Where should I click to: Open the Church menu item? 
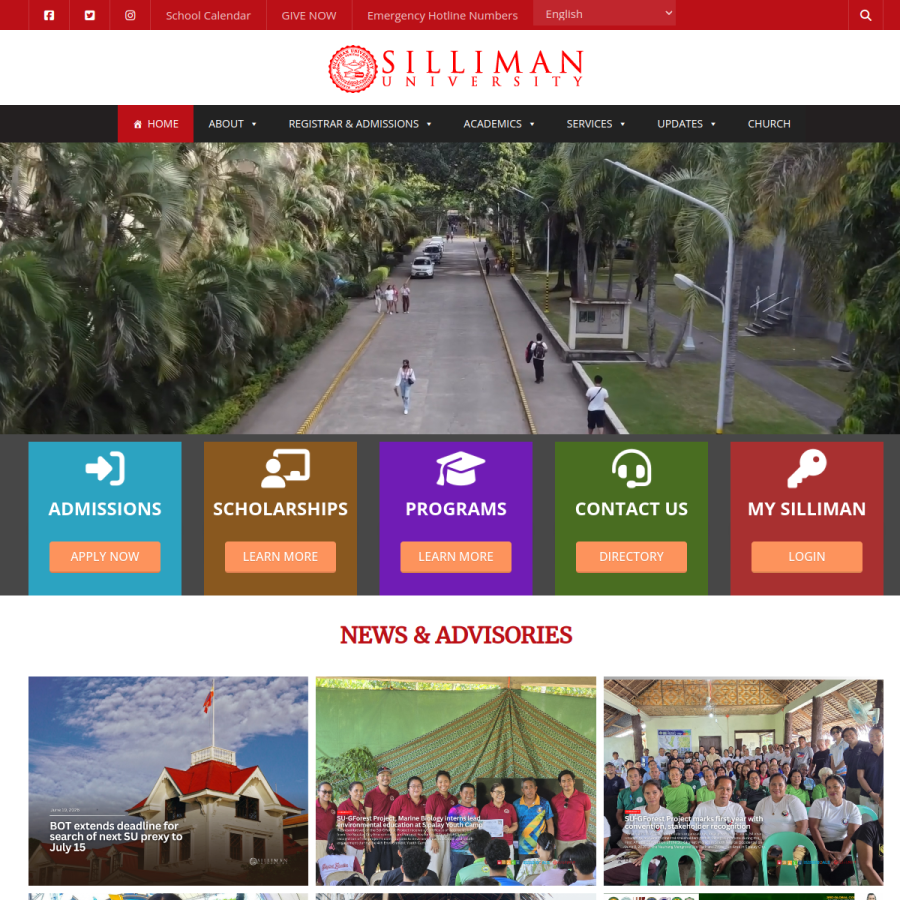(769, 124)
